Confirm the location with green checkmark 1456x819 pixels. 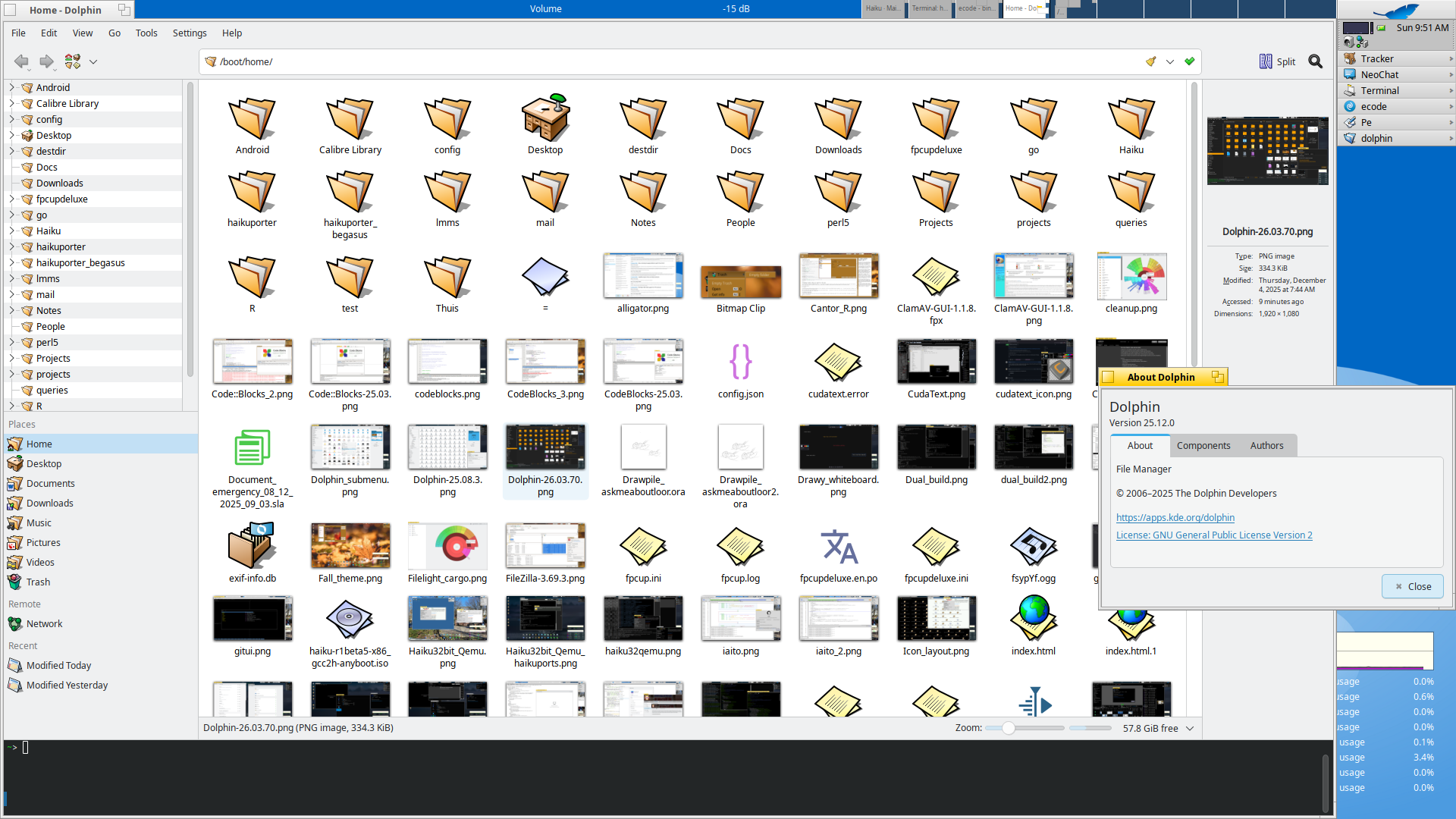click(x=1189, y=61)
